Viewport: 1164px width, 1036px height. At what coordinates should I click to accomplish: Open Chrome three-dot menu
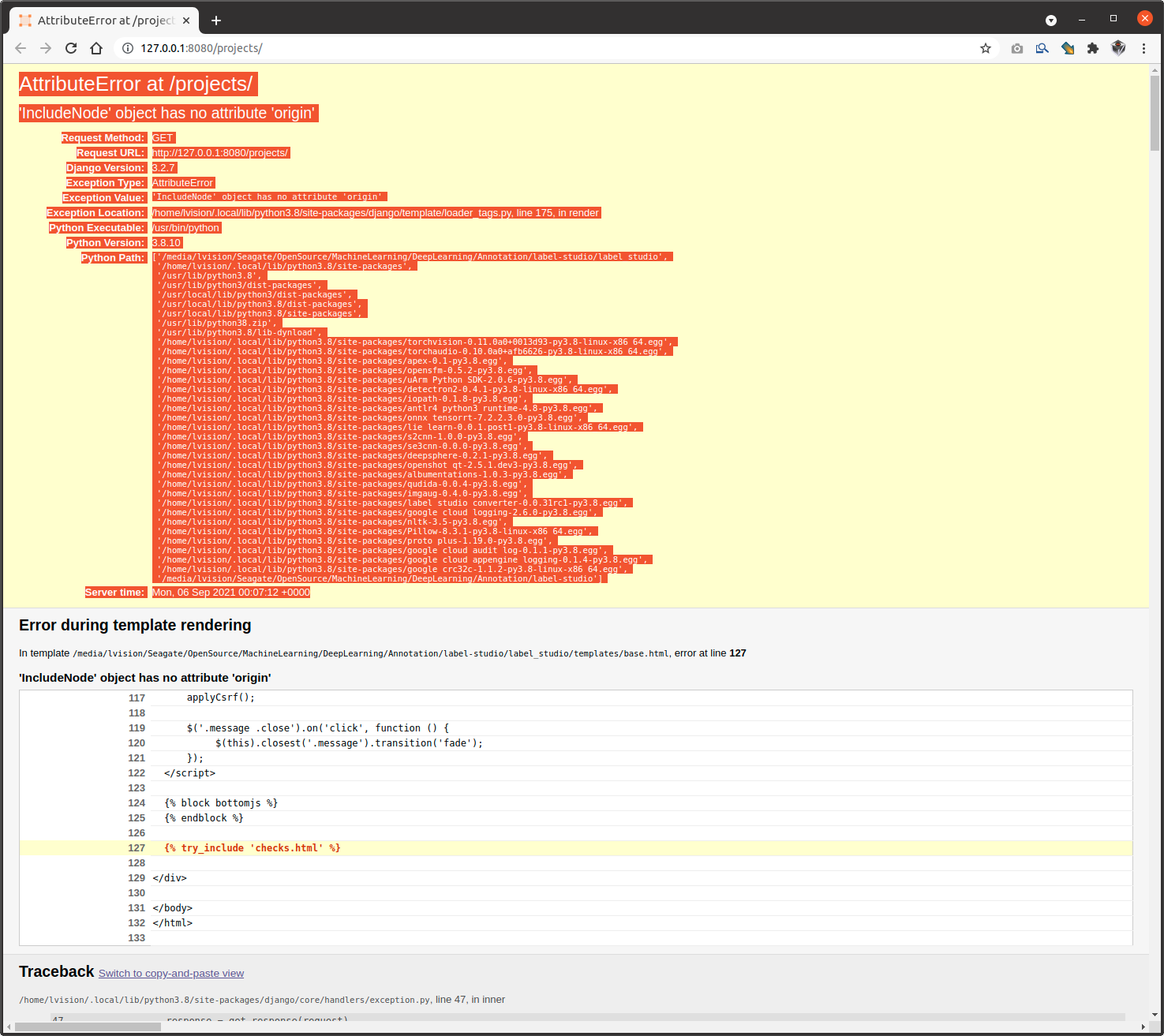point(1143,48)
